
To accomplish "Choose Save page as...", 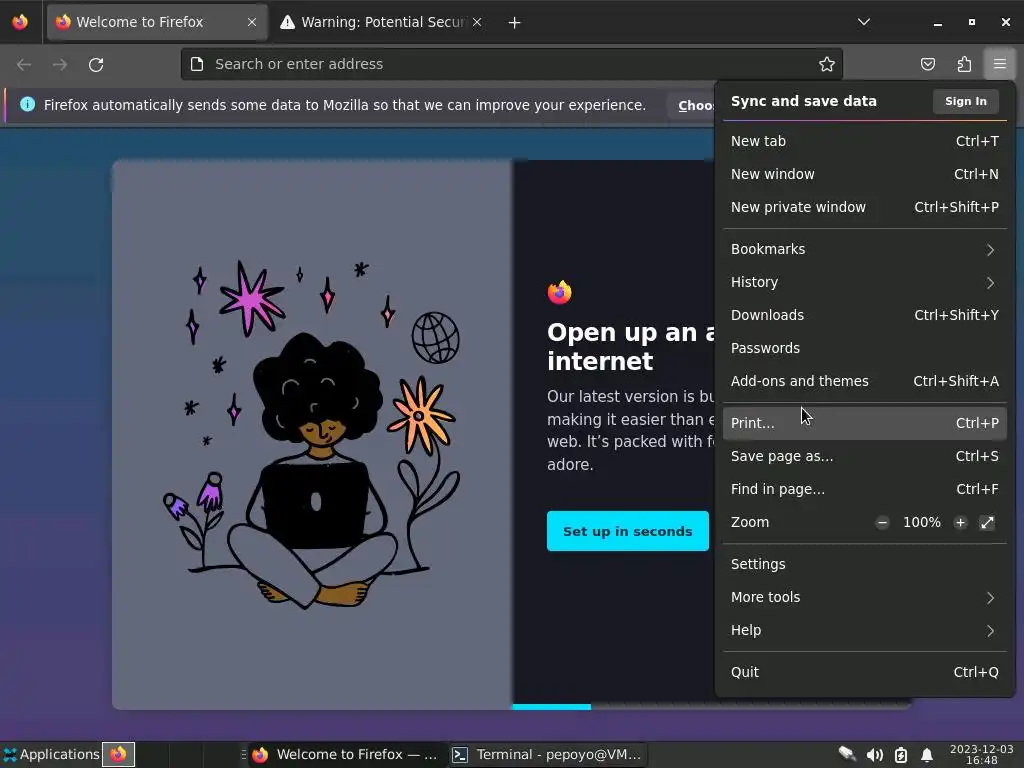I will coord(865,456).
